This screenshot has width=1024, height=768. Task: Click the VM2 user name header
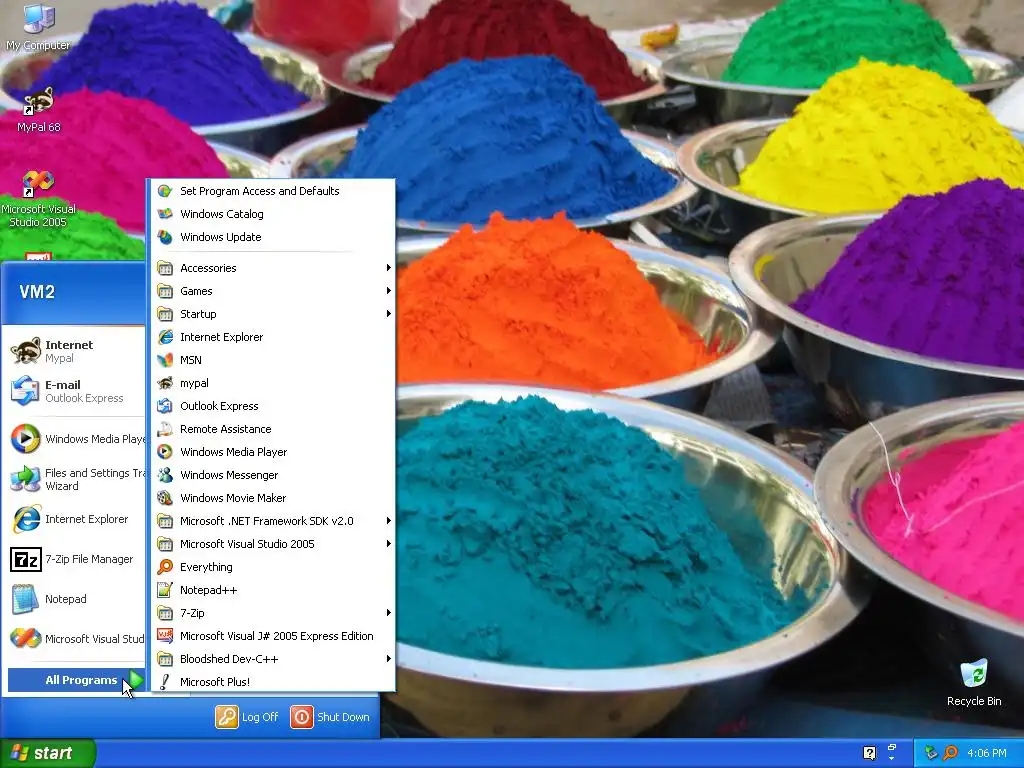coord(37,292)
